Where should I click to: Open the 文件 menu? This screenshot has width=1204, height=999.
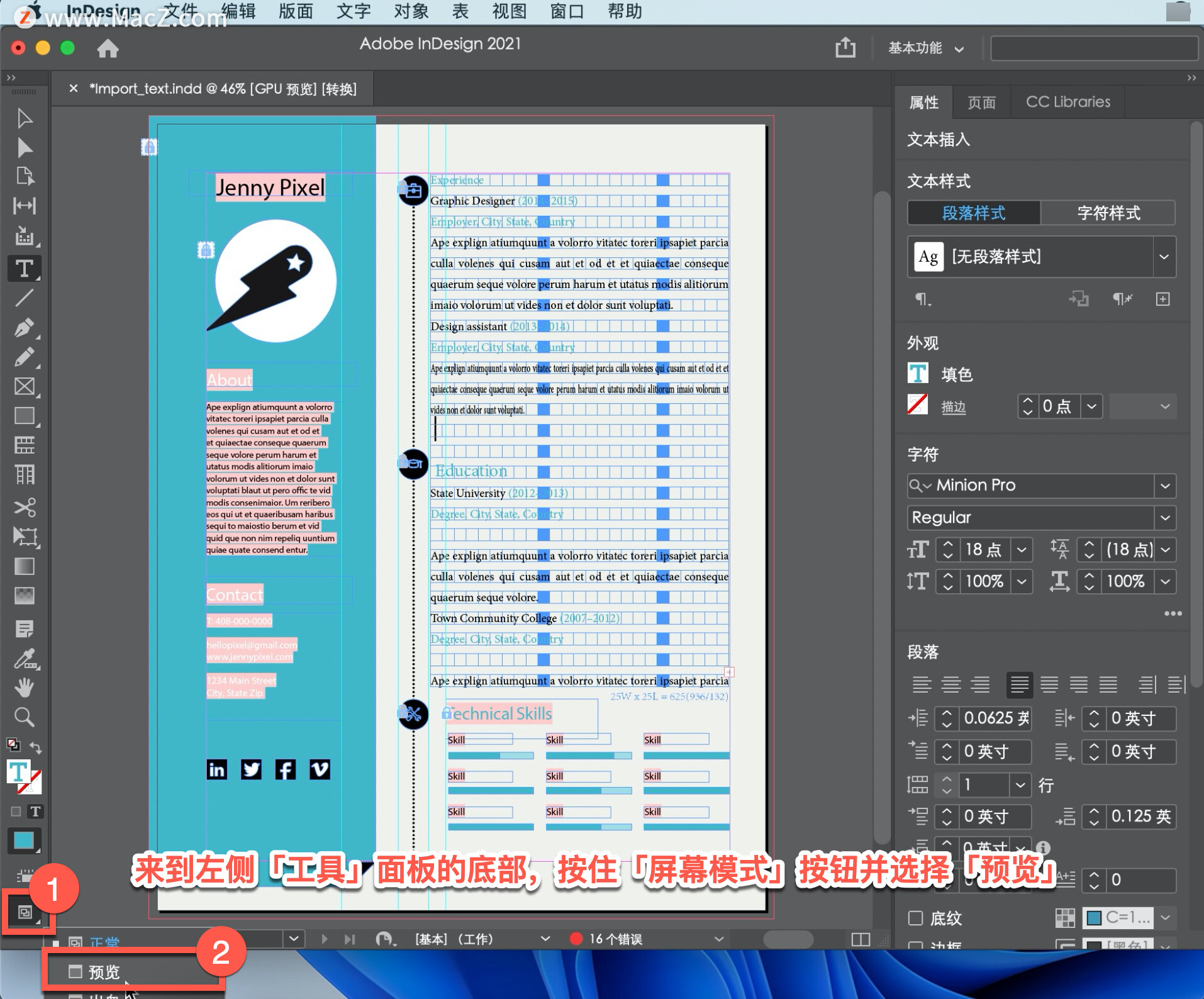coord(180,11)
